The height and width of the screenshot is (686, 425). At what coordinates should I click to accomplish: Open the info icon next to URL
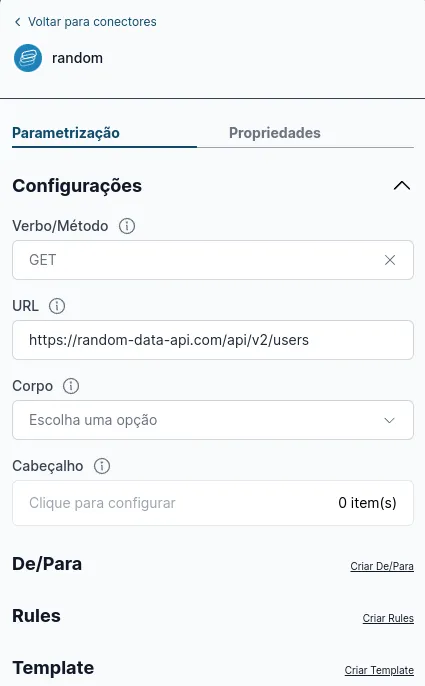click(57, 306)
